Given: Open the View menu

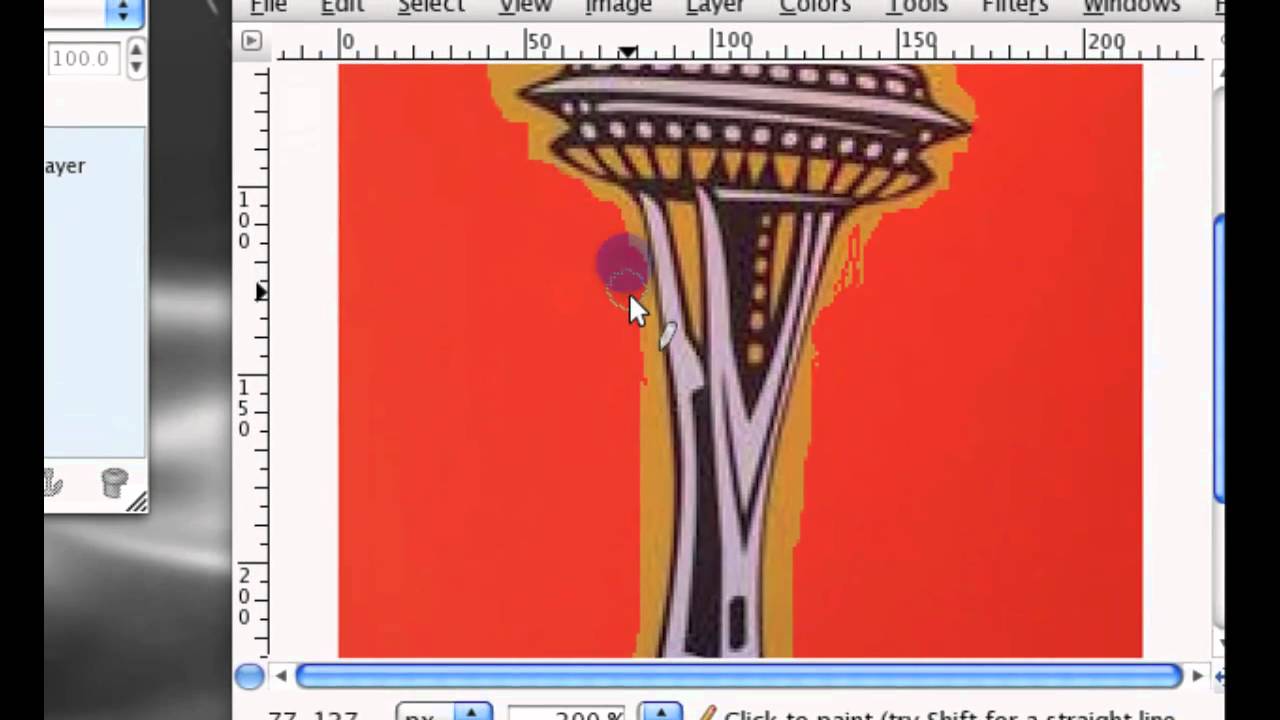Looking at the screenshot, I should pos(526,6).
